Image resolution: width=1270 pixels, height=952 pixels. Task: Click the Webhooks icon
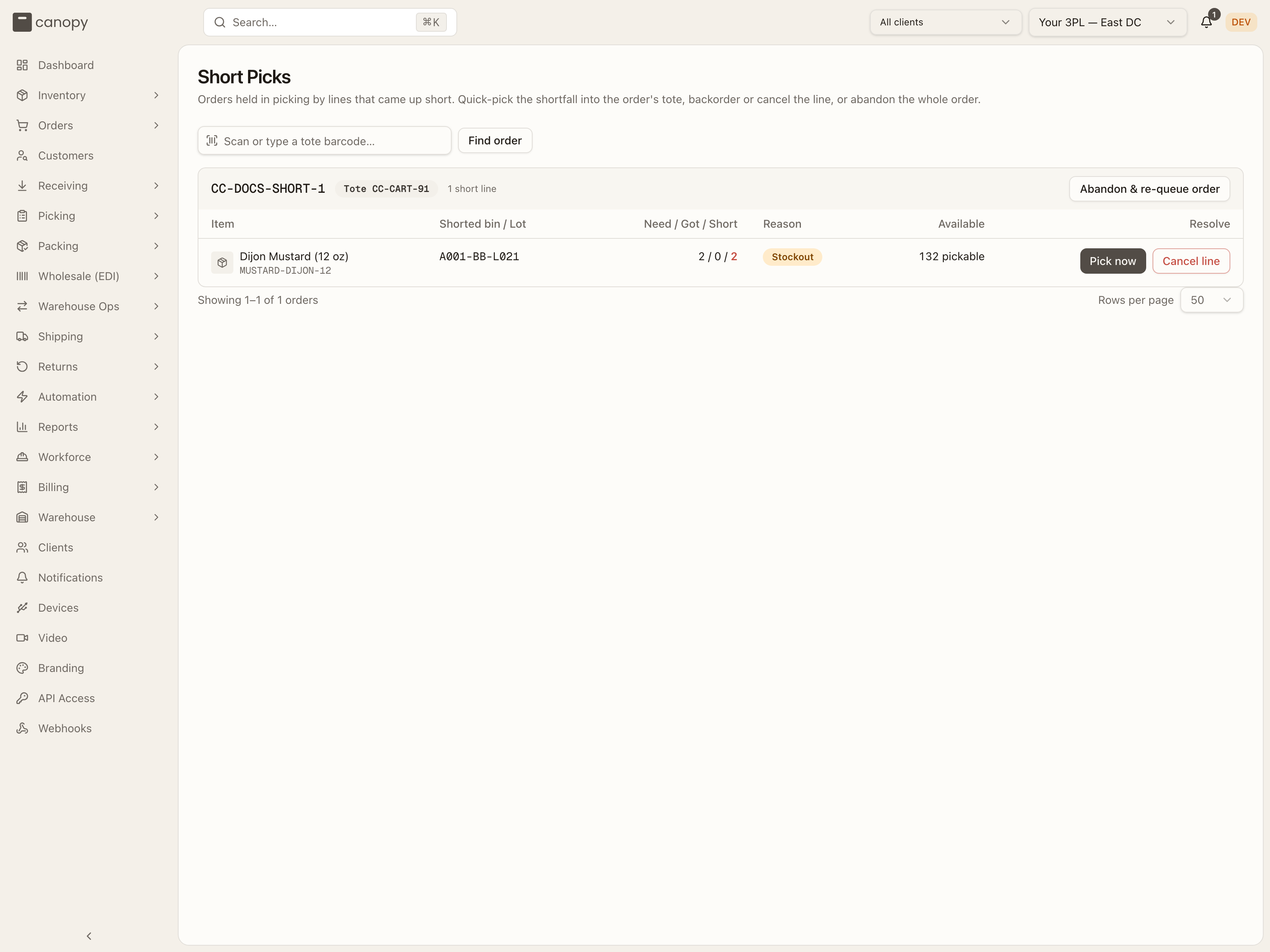tap(22, 728)
